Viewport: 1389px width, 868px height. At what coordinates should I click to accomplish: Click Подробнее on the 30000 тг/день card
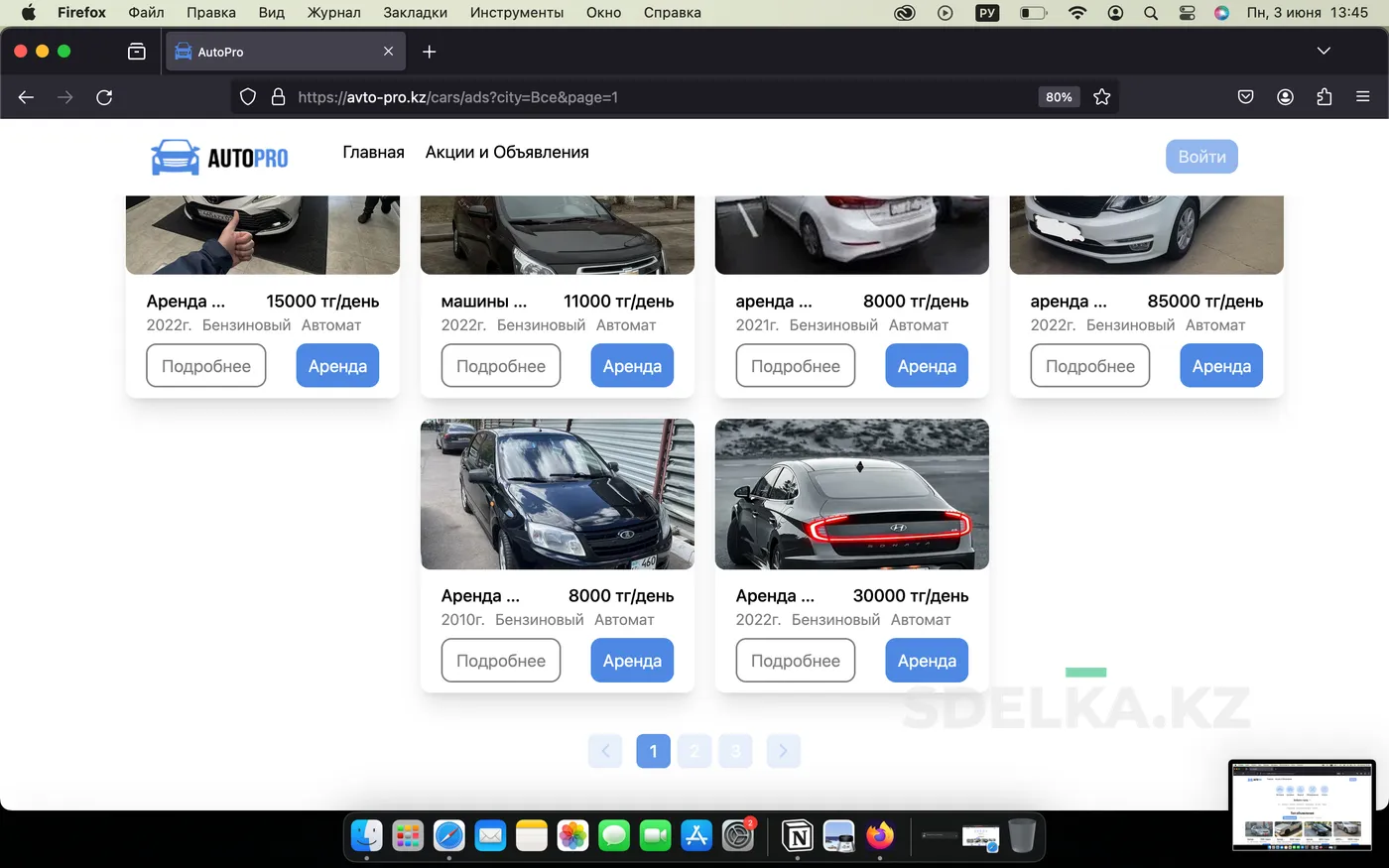796,661
